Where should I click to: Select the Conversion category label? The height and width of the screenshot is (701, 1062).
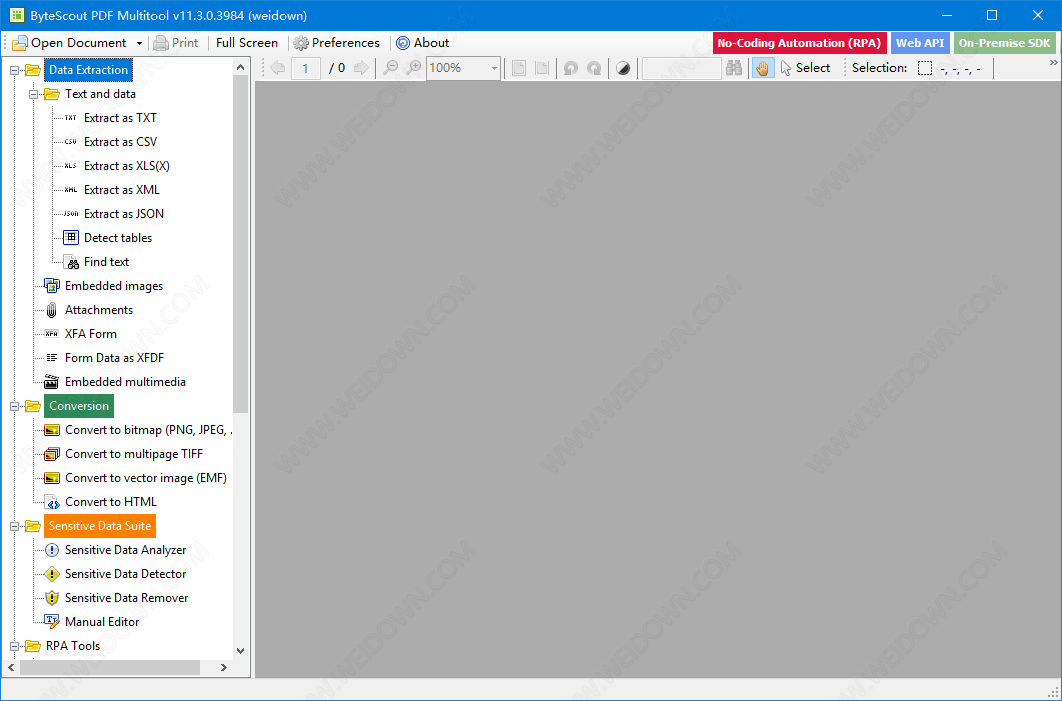click(x=79, y=406)
